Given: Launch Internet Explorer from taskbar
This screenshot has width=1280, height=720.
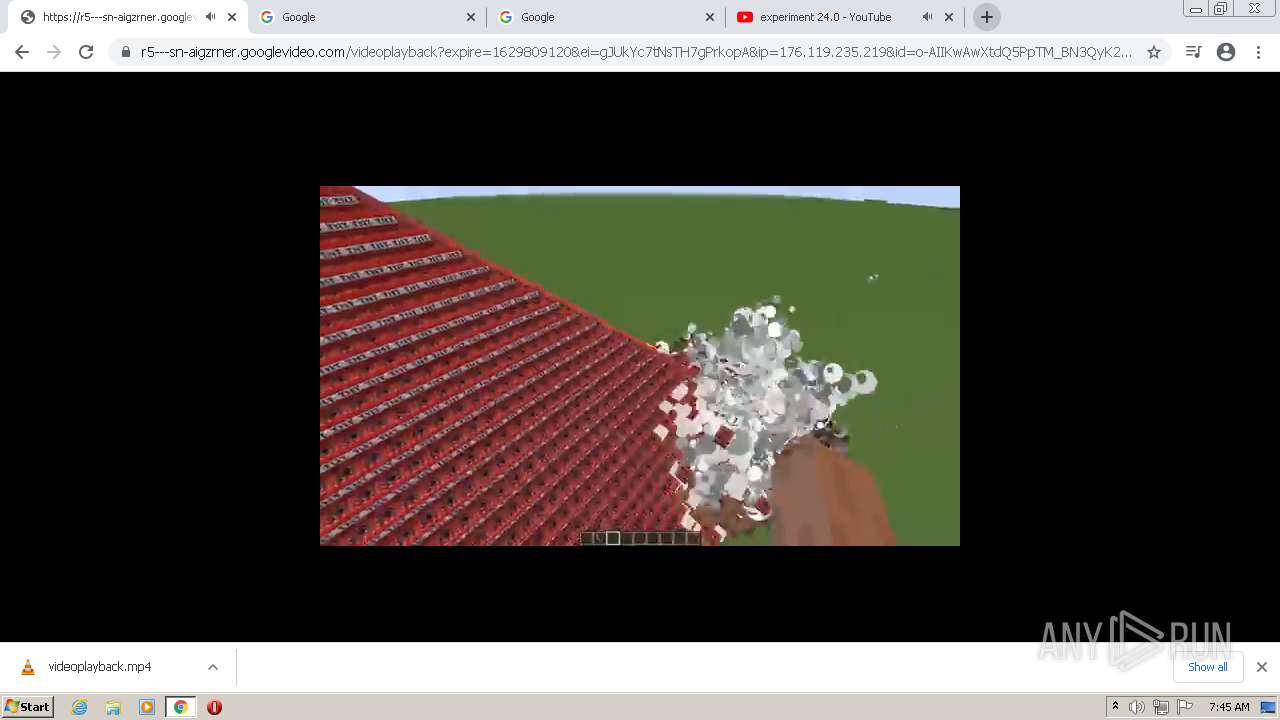Looking at the screenshot, I should 80,707.
